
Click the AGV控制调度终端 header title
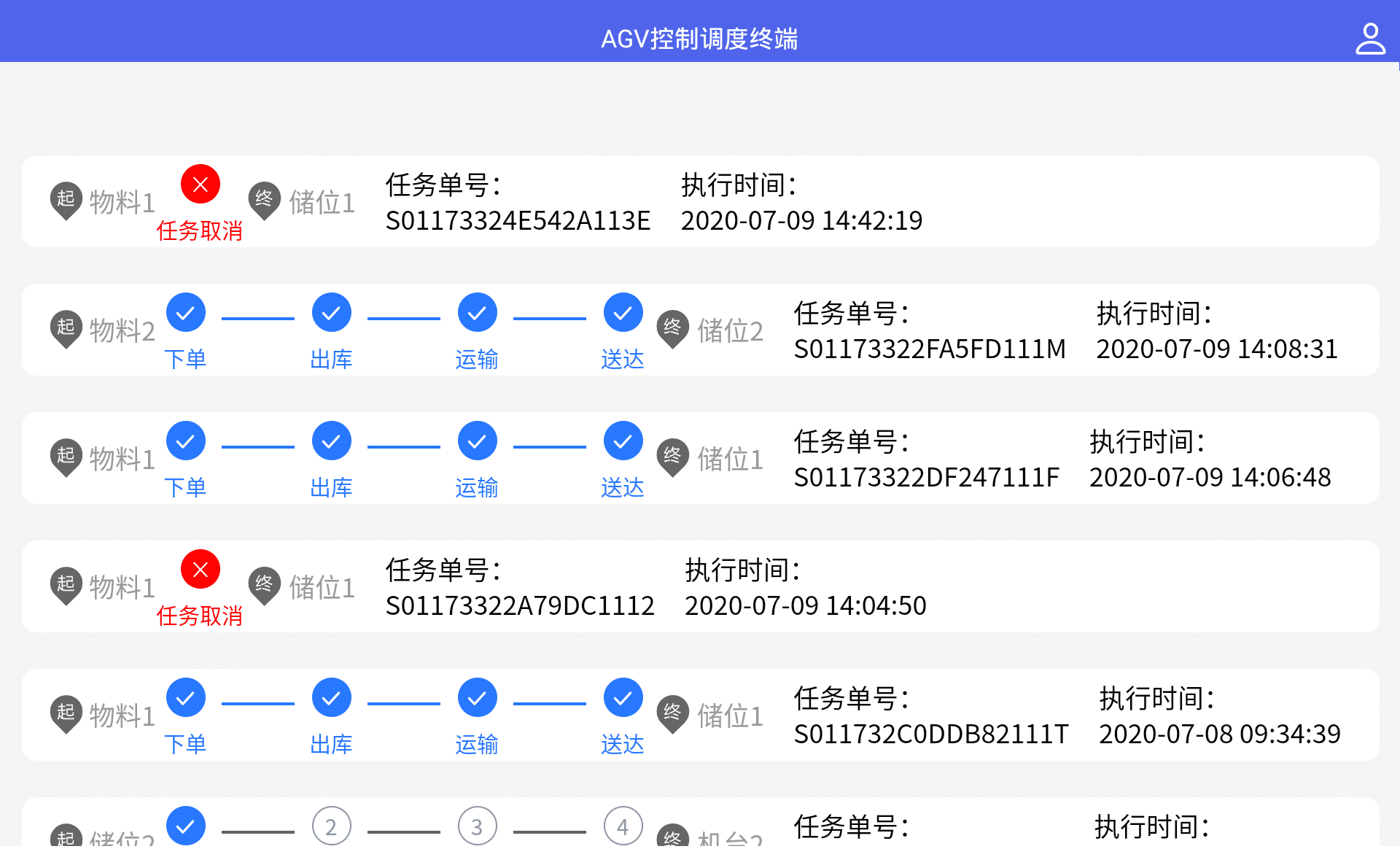699,39
